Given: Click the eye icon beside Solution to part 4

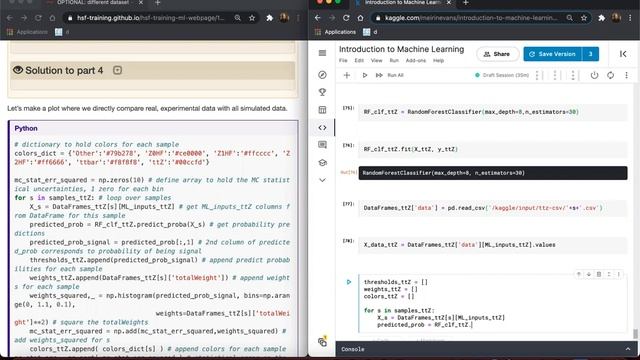Looking at the screenshot, I should coord(18,70).
